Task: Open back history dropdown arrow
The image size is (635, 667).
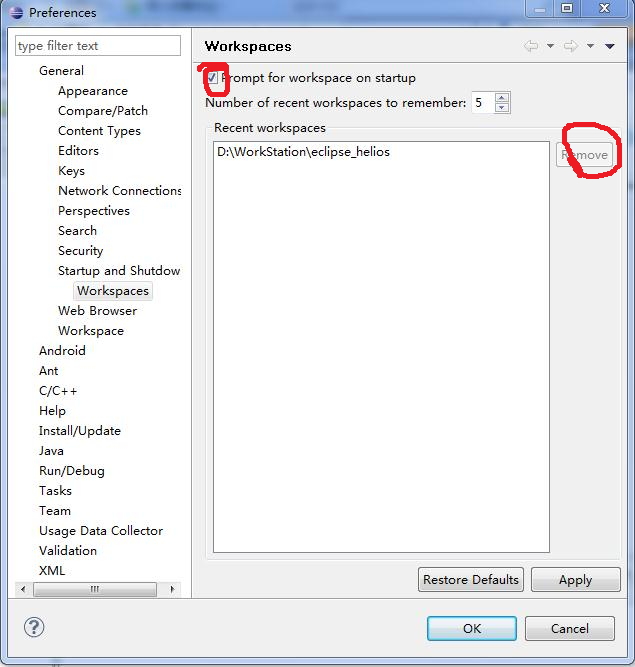Action: tap(550, 46)
